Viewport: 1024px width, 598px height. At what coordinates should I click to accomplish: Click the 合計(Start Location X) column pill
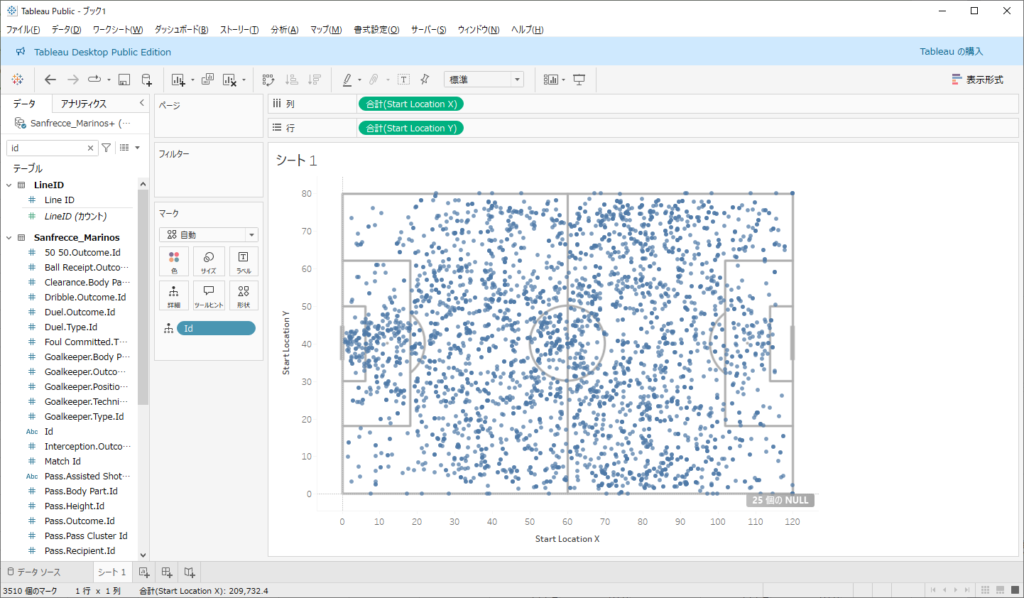411,104
